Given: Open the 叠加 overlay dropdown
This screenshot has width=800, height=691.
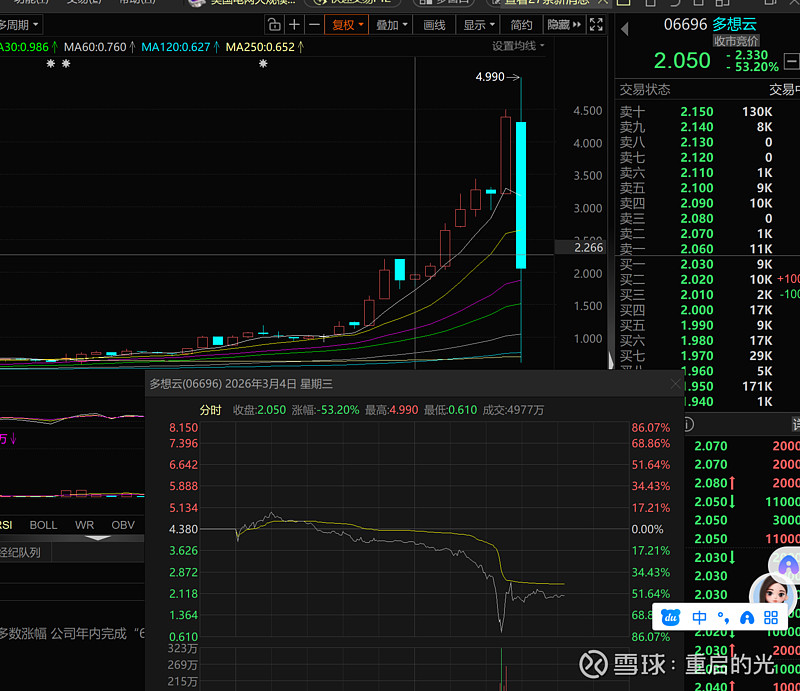Looking at the screenshot, I should [x=391, y=24].
